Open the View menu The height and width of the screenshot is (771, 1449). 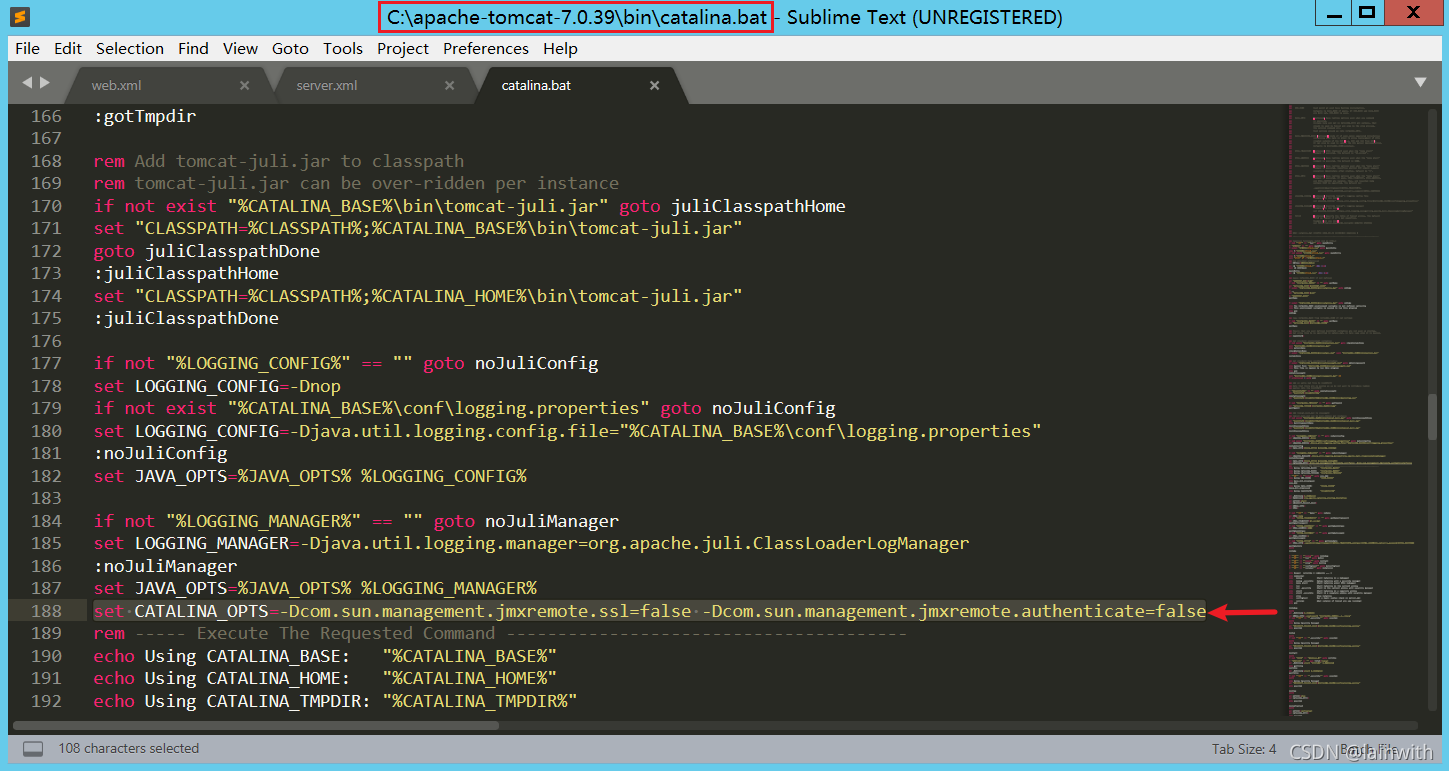240,48
